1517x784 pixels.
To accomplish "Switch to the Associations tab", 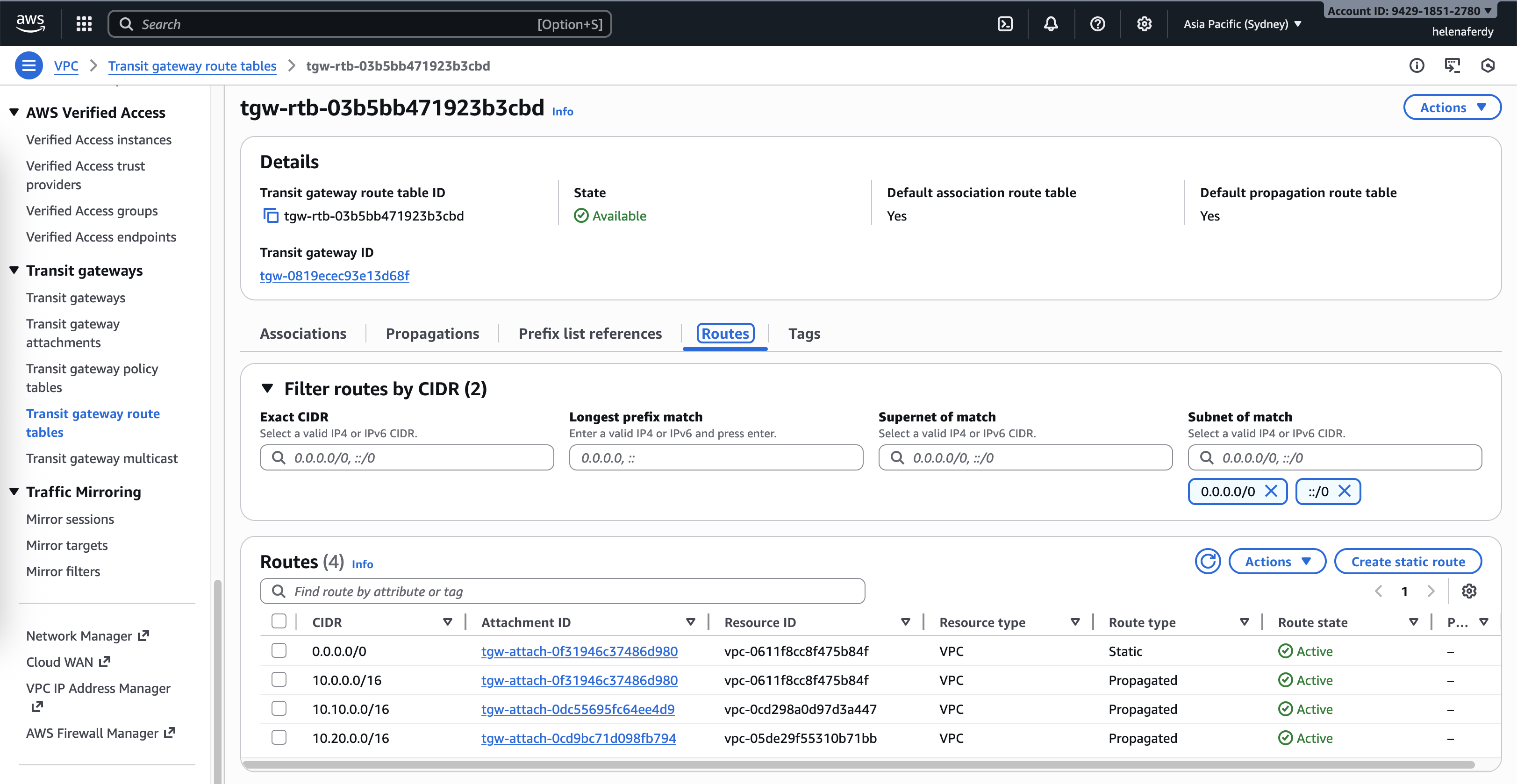I will 303,334.
